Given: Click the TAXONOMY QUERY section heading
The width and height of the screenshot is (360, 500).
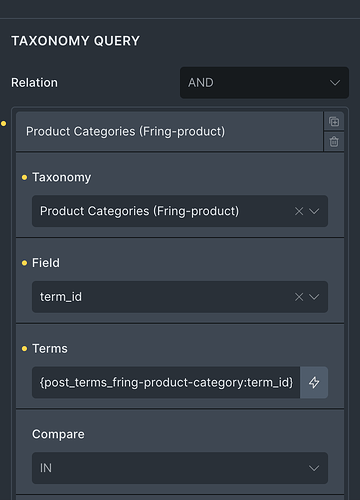Looking at the screenshot, I should click(75, 41).
